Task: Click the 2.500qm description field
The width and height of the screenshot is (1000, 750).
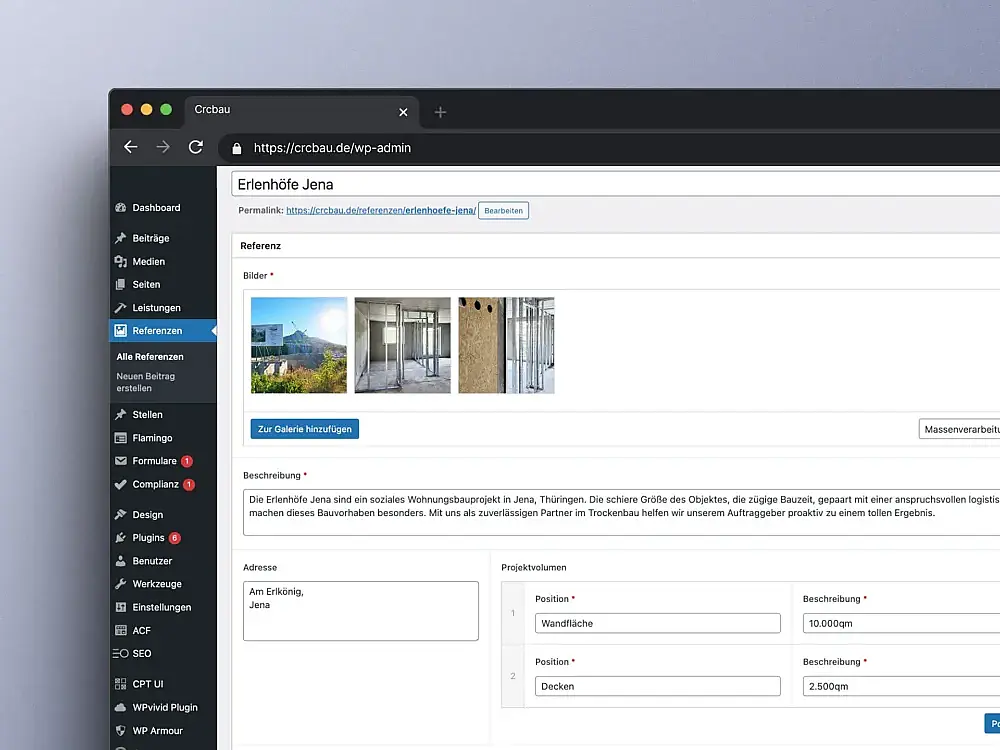Action: coord(901,686)
